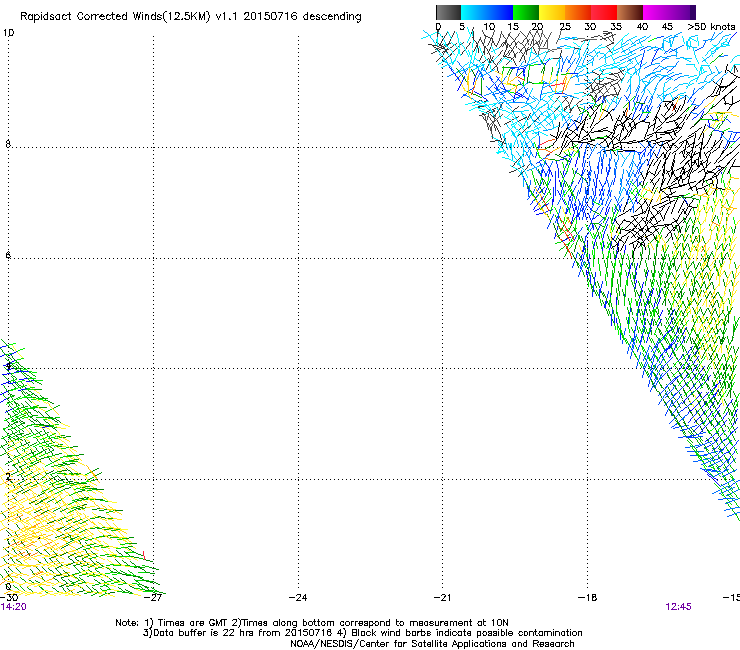The height and width of the screenshot is (650, 740).
Task: Click the red 30-35 knots legend swatch
Action: 604,12
